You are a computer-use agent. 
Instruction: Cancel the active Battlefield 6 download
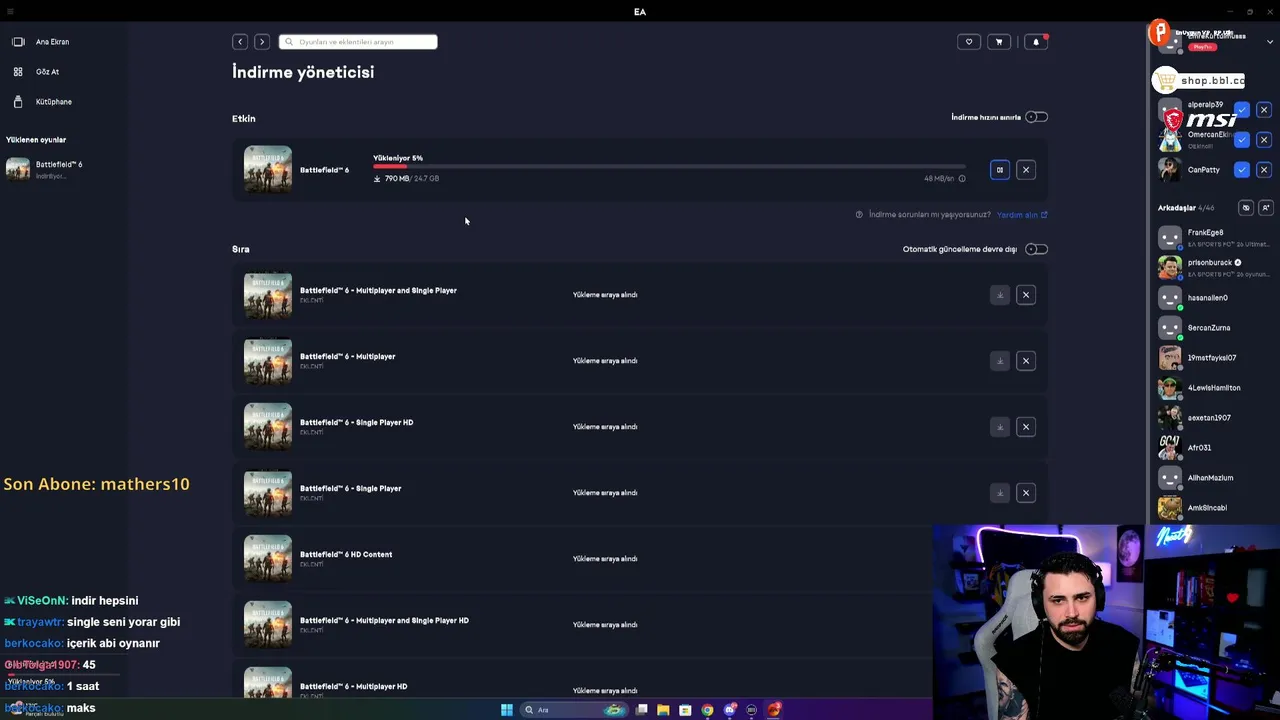point(1026,170)
